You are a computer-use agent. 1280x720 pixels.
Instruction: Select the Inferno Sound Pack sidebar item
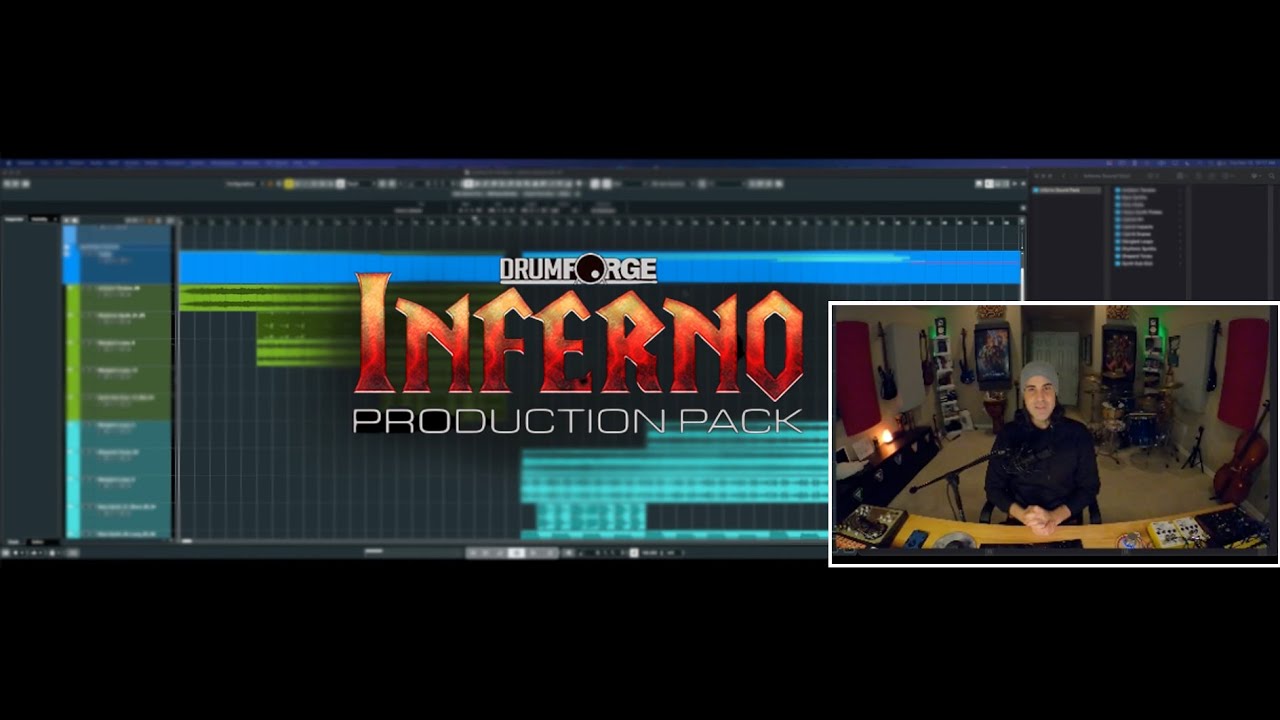pos(1066,190)
